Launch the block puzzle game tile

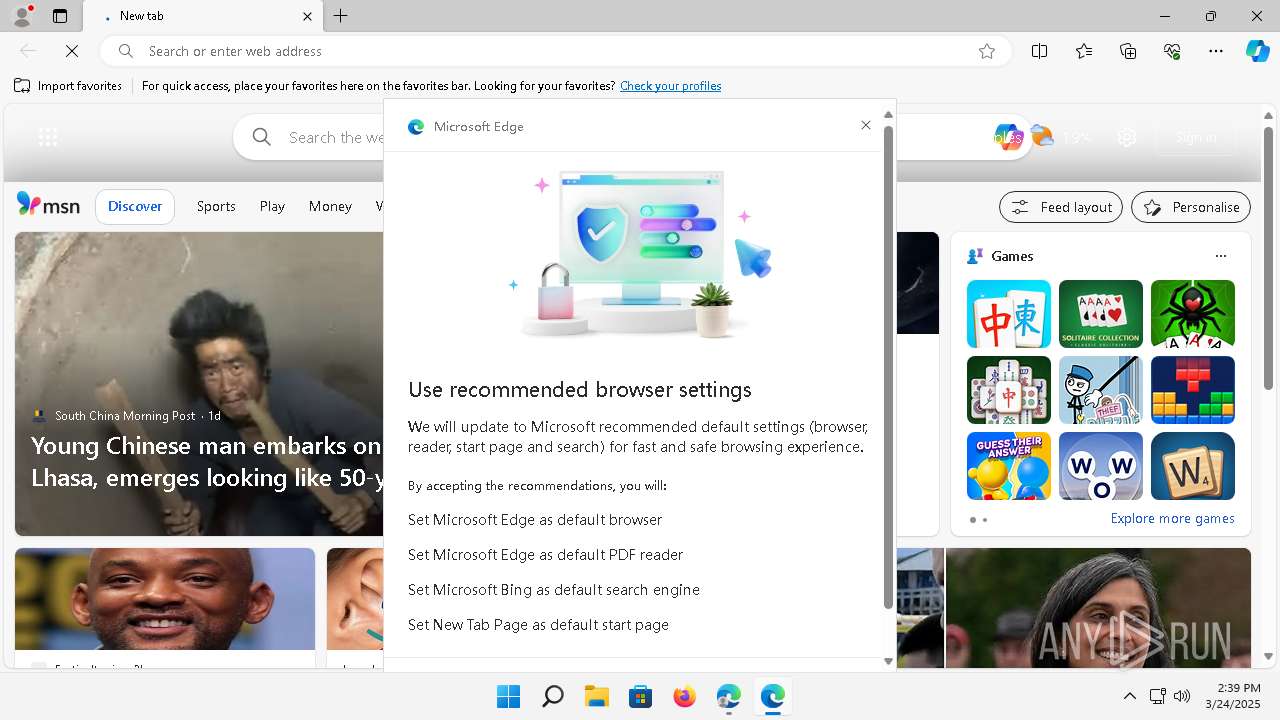pos(1193,390)
